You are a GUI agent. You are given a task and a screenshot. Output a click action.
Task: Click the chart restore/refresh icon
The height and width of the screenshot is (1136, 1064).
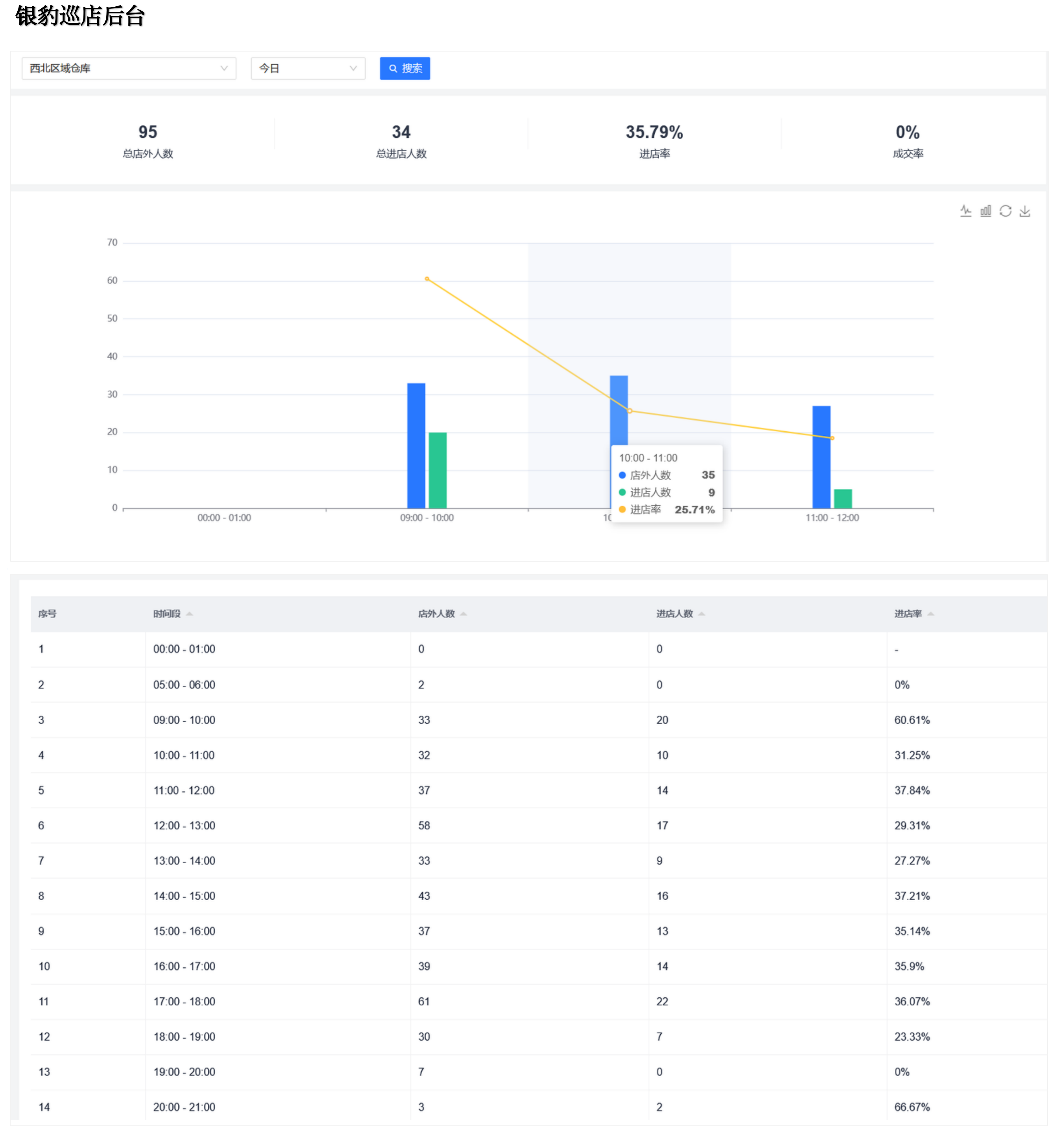(1005, 211)
